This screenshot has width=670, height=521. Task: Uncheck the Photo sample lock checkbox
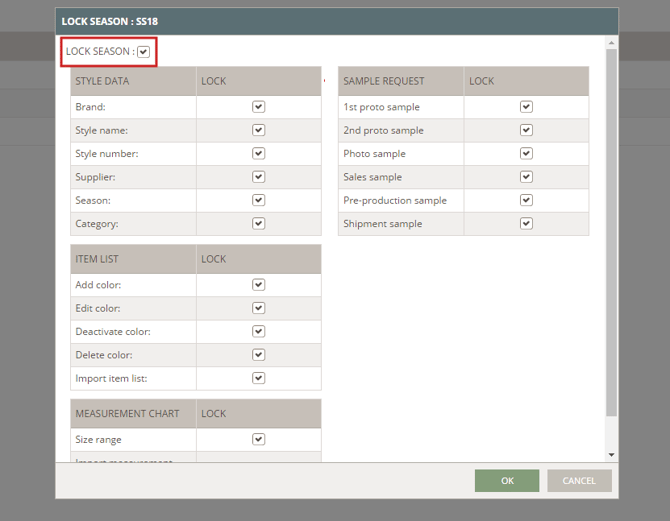pyautogui.click(x=526, y=153)
